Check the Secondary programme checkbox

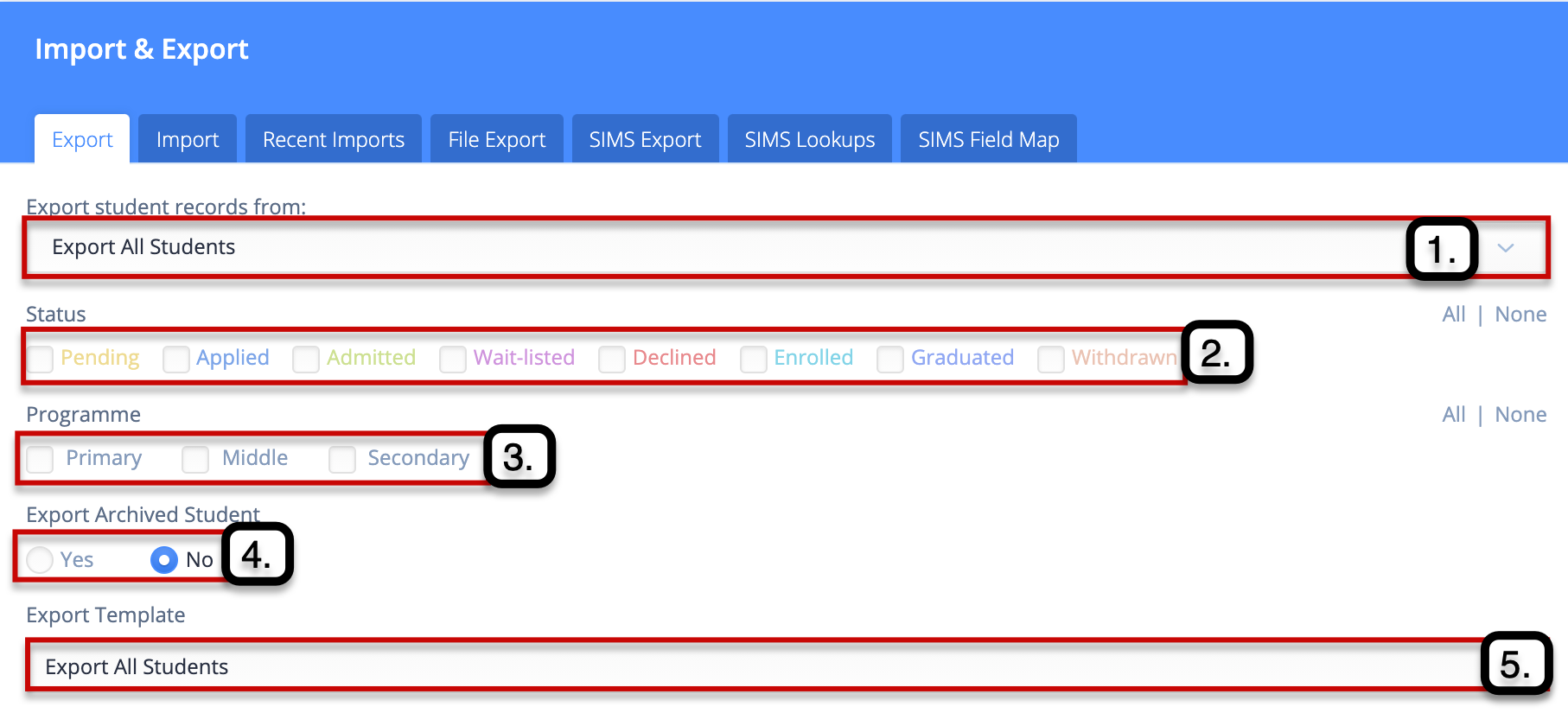click(342, 459)
